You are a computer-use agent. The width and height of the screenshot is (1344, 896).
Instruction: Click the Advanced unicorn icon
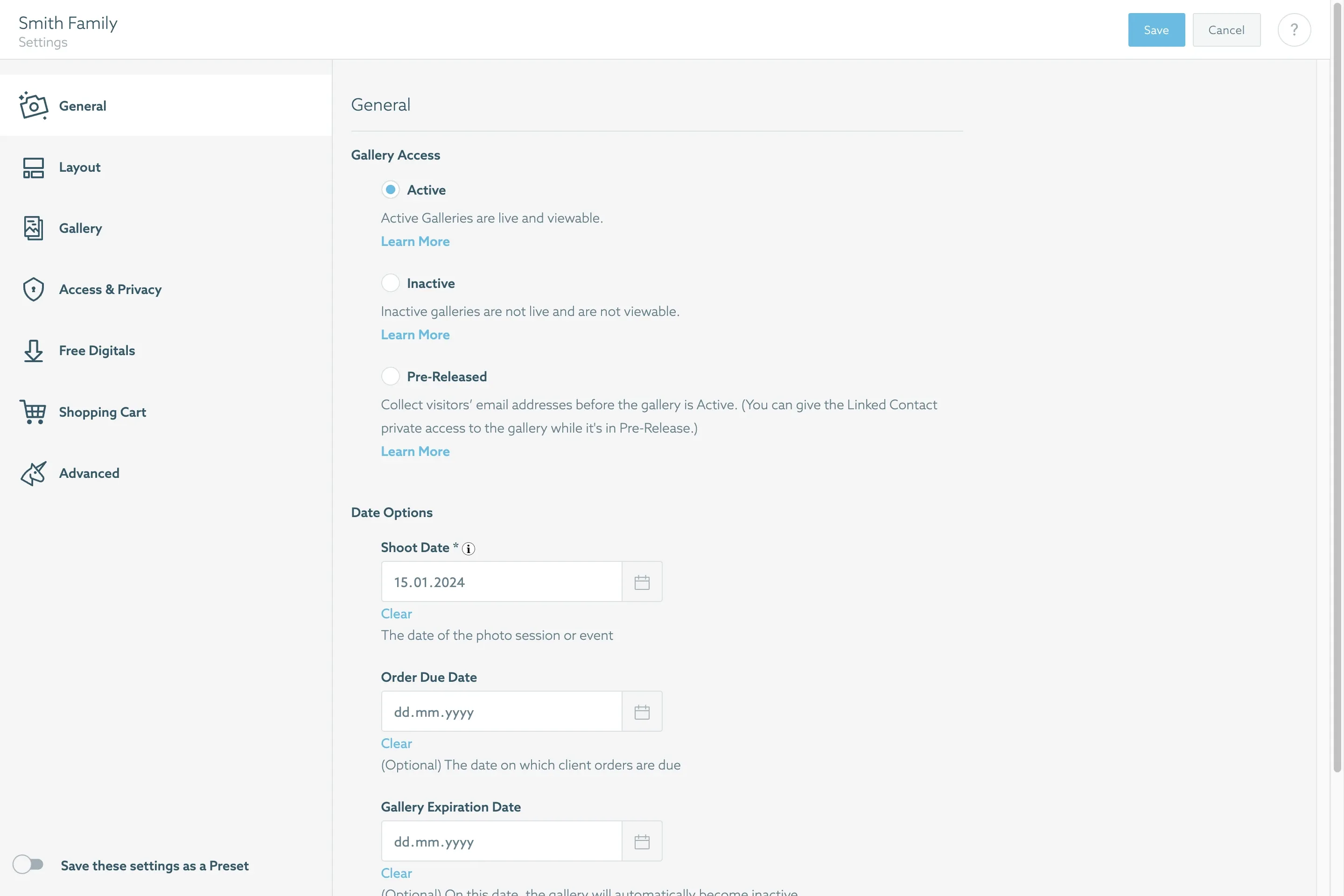(33, 473)
